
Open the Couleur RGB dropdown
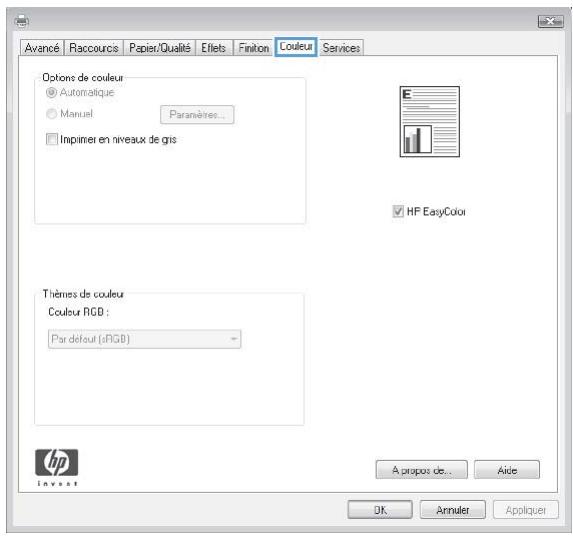pyautogui.click(x=144, y=339)
